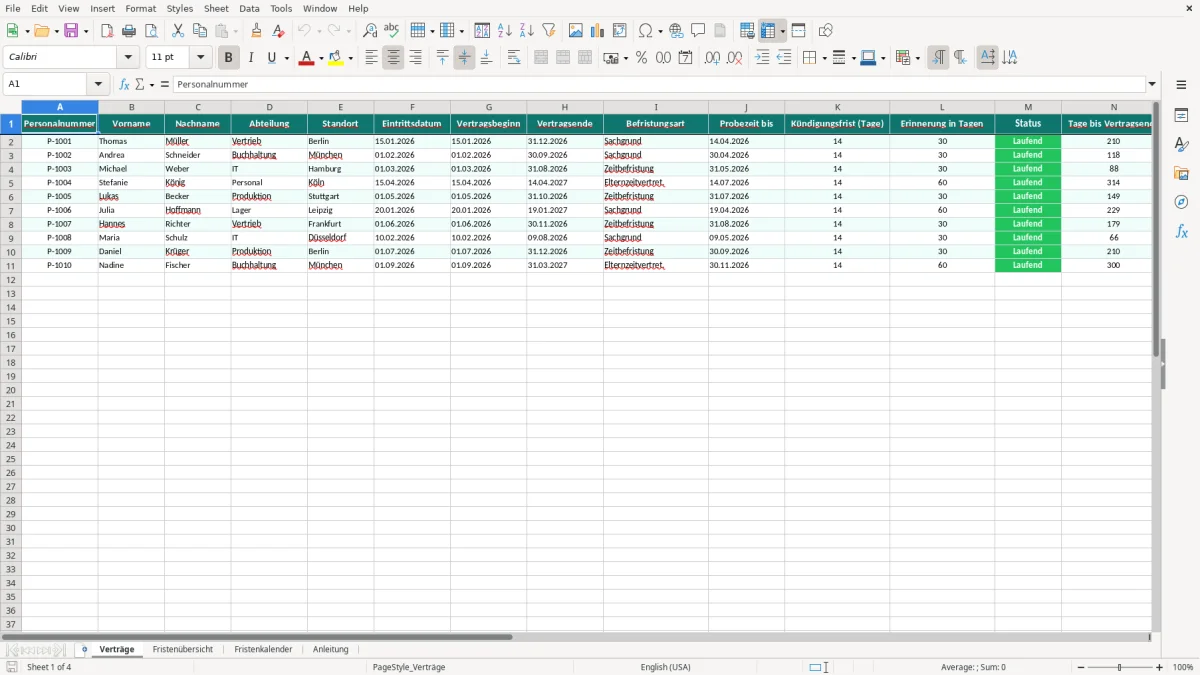Open the Function Wizard fx icon
The width and height of the screenshot is (1200, 675).
point(124,84)
